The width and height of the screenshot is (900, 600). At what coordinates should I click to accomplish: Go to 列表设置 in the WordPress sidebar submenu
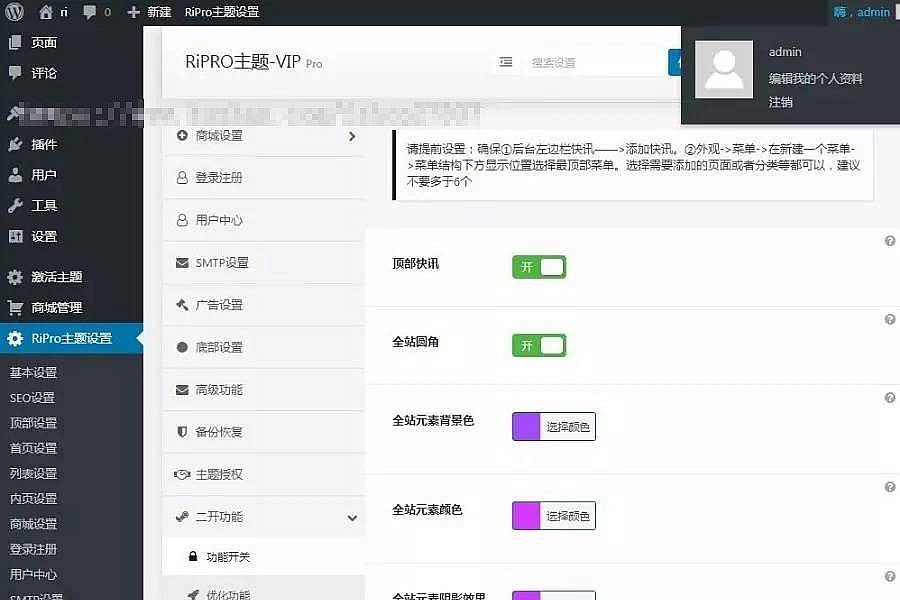click(33, 473)
